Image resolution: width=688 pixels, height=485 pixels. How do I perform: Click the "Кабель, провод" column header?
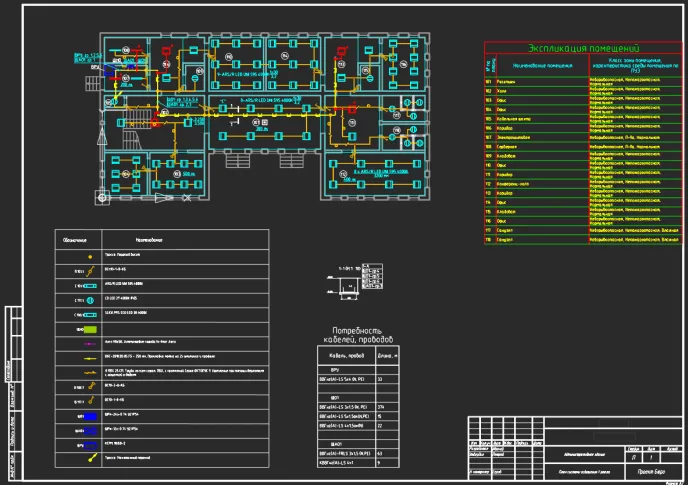click(345, 354)
